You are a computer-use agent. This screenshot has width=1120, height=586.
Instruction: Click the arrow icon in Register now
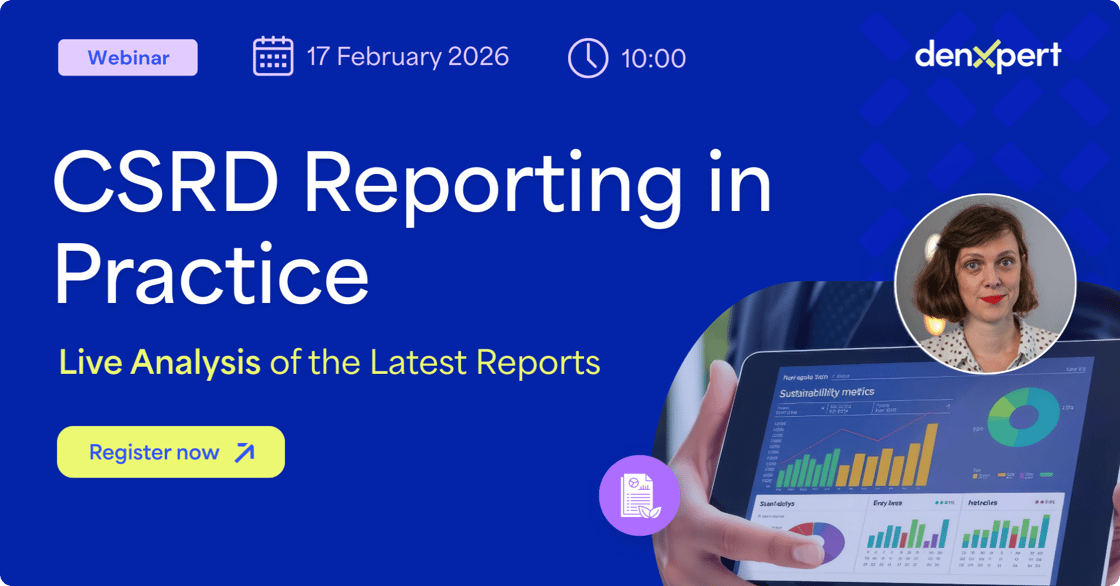pos(244,453)
